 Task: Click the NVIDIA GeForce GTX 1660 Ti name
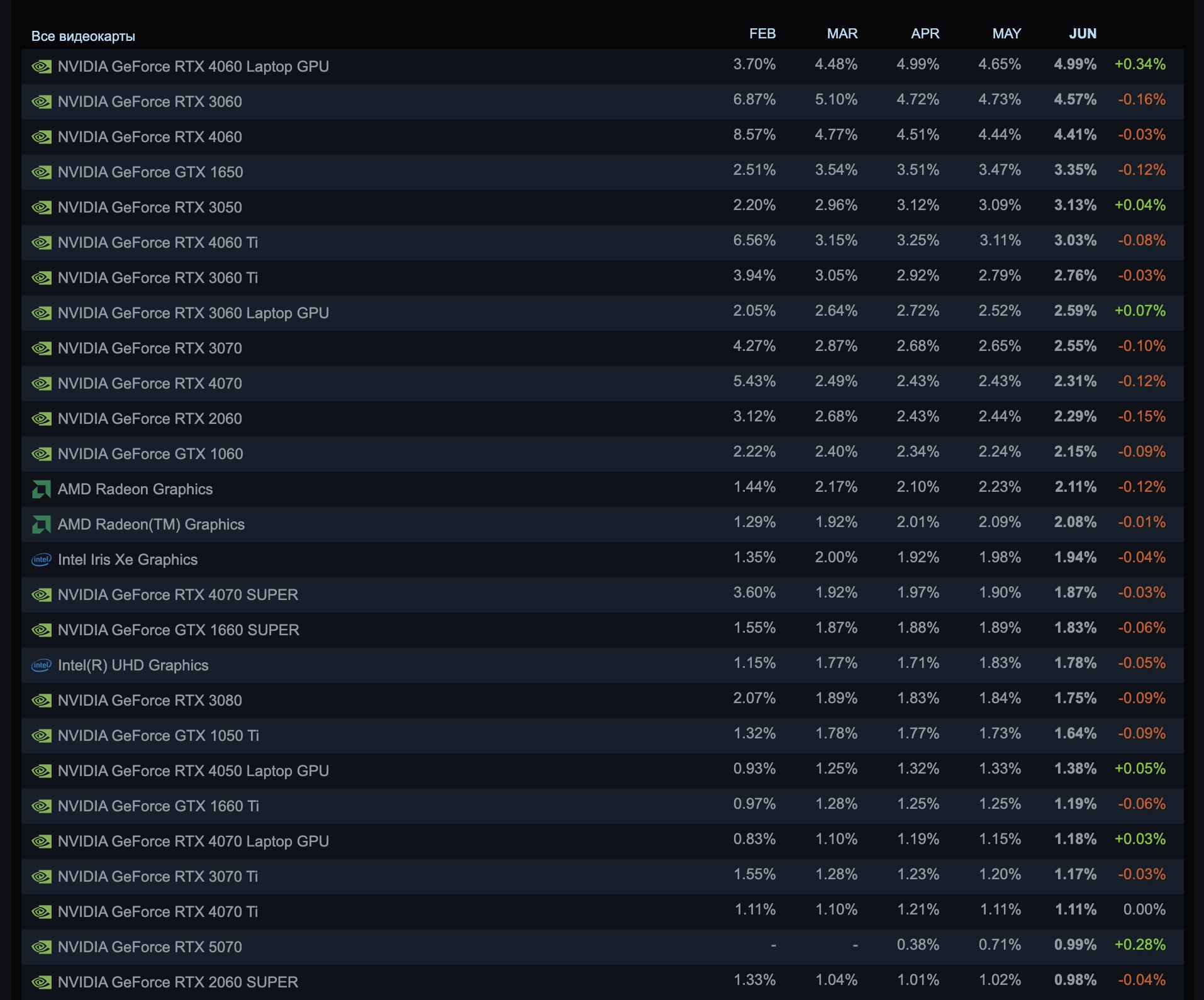[x=159, y=806]
